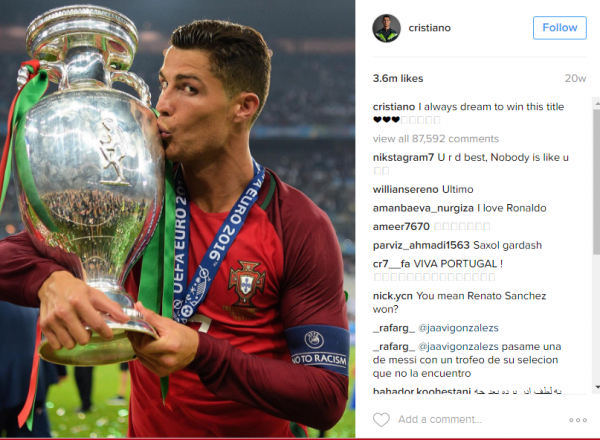Viewport: 600px width, 440px height.
Task: Click the 20w post timestamp
Action: (x=576, y=78)
